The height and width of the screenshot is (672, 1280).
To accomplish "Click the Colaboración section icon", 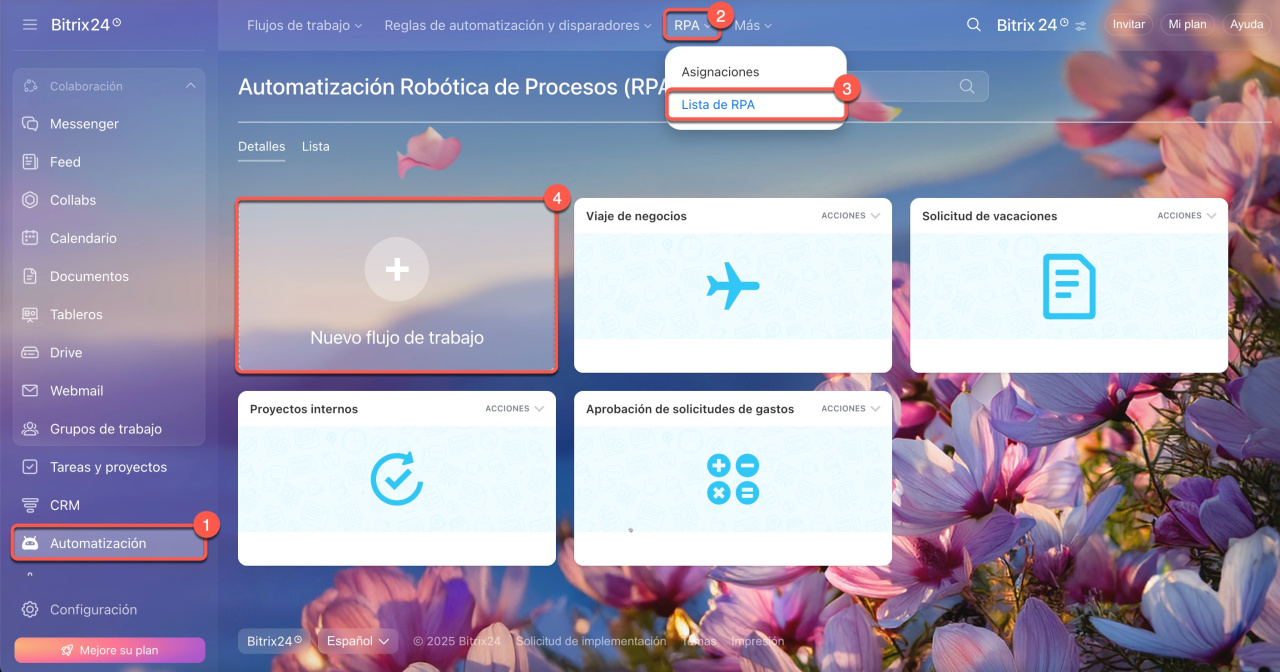I will click(x=30, y=86).
